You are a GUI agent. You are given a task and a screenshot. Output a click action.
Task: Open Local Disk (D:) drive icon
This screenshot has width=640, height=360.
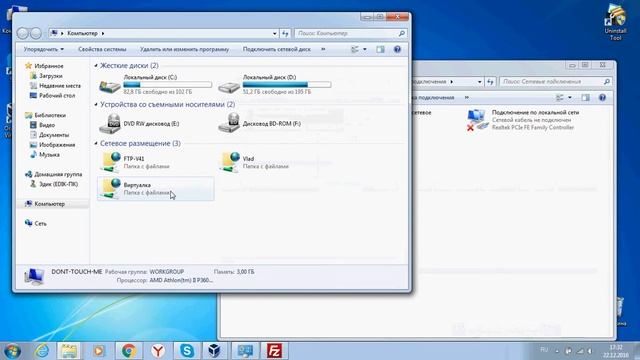(x=229, y=86)
